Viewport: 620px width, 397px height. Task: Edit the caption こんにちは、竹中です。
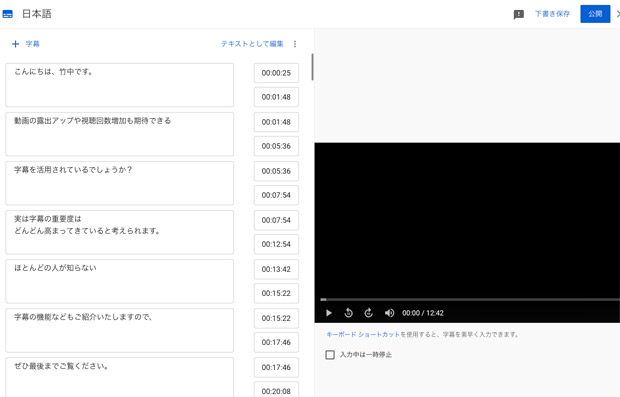click(119, 85)
